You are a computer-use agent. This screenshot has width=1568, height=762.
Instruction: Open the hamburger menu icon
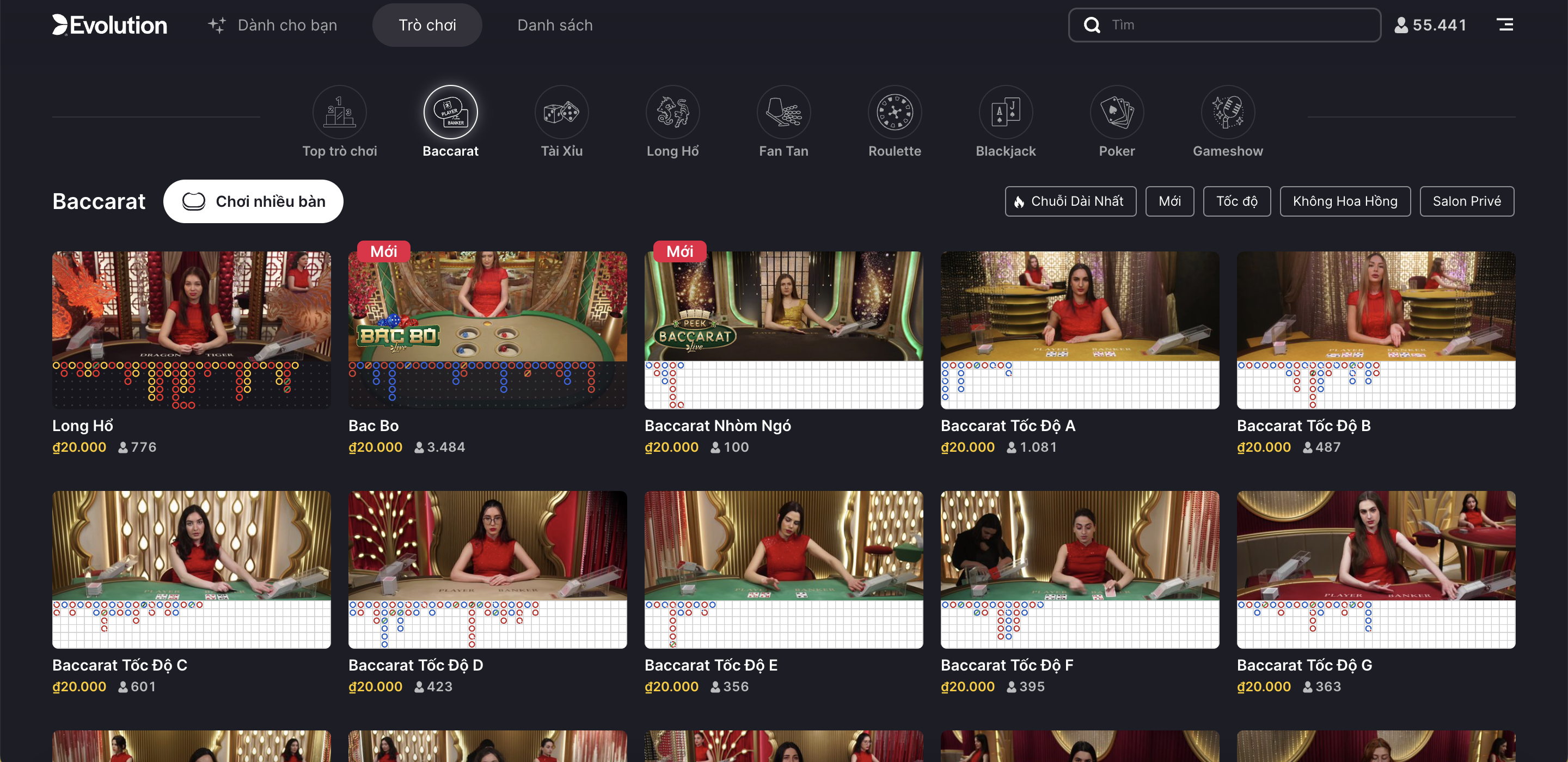(1505, 25)
